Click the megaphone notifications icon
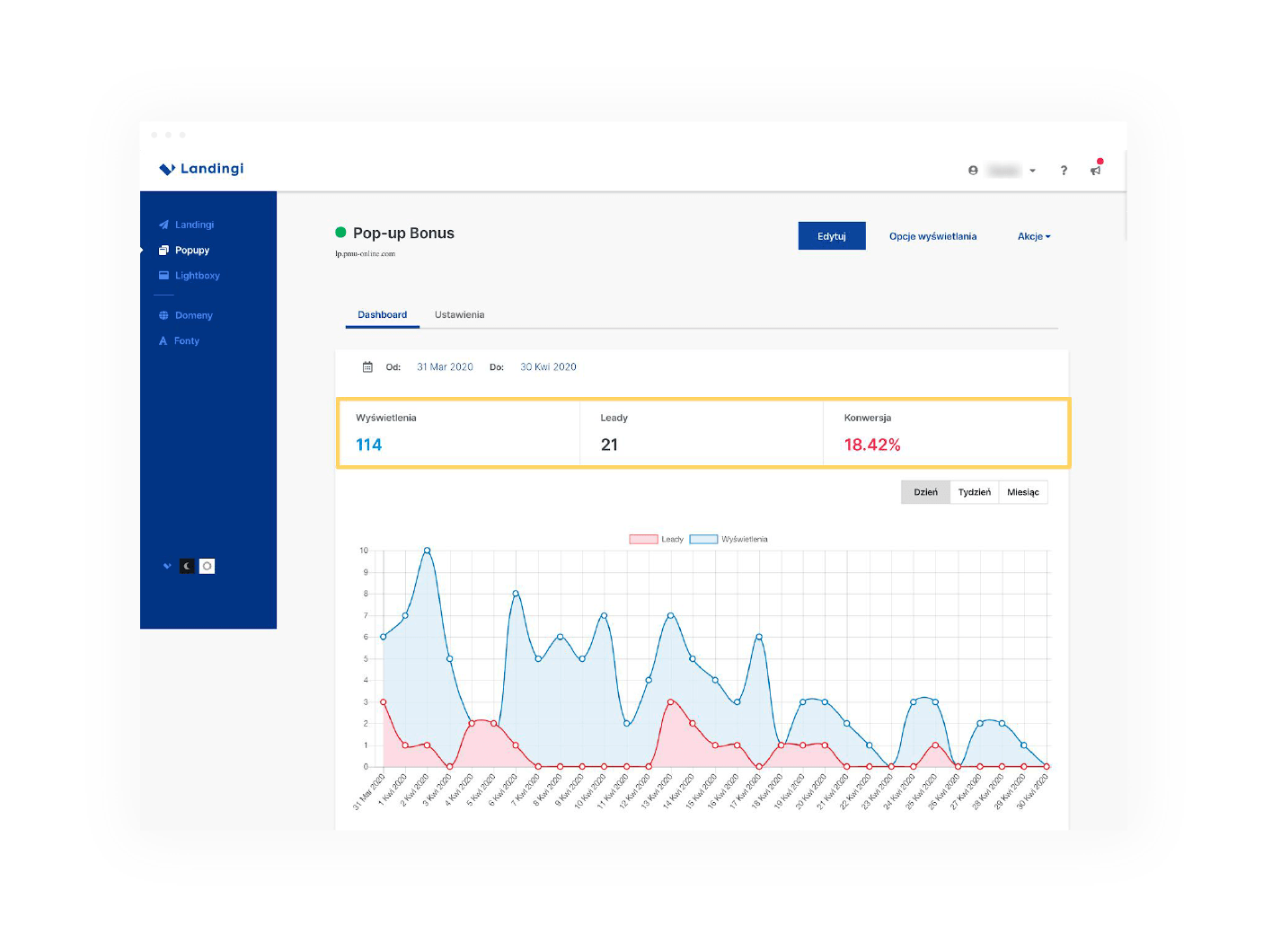1272x952 pixels. (1096, 170)
